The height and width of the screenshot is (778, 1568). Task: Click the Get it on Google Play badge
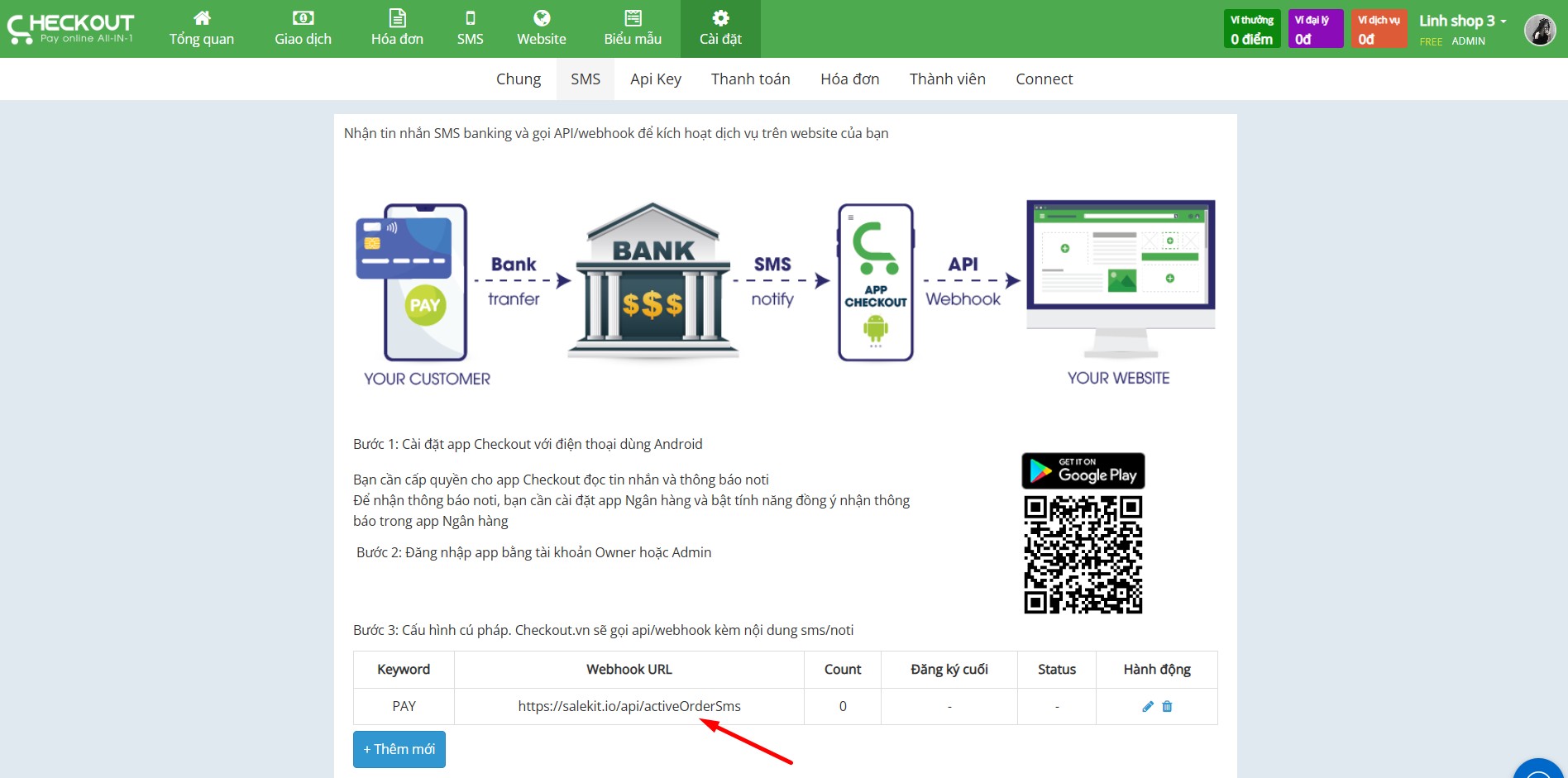pyautogui.click(x=1083, y=471)
